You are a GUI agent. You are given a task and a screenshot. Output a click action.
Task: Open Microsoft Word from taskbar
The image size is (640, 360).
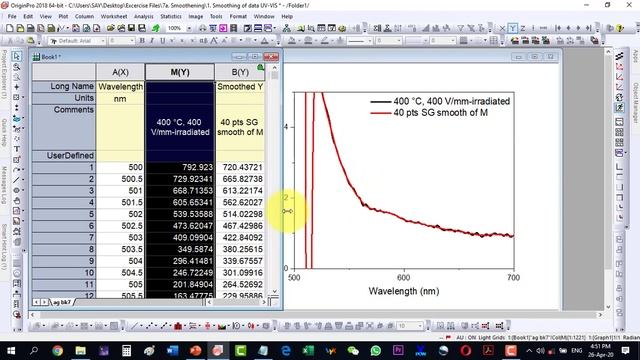pyautogui.click(x=172, y=351)
